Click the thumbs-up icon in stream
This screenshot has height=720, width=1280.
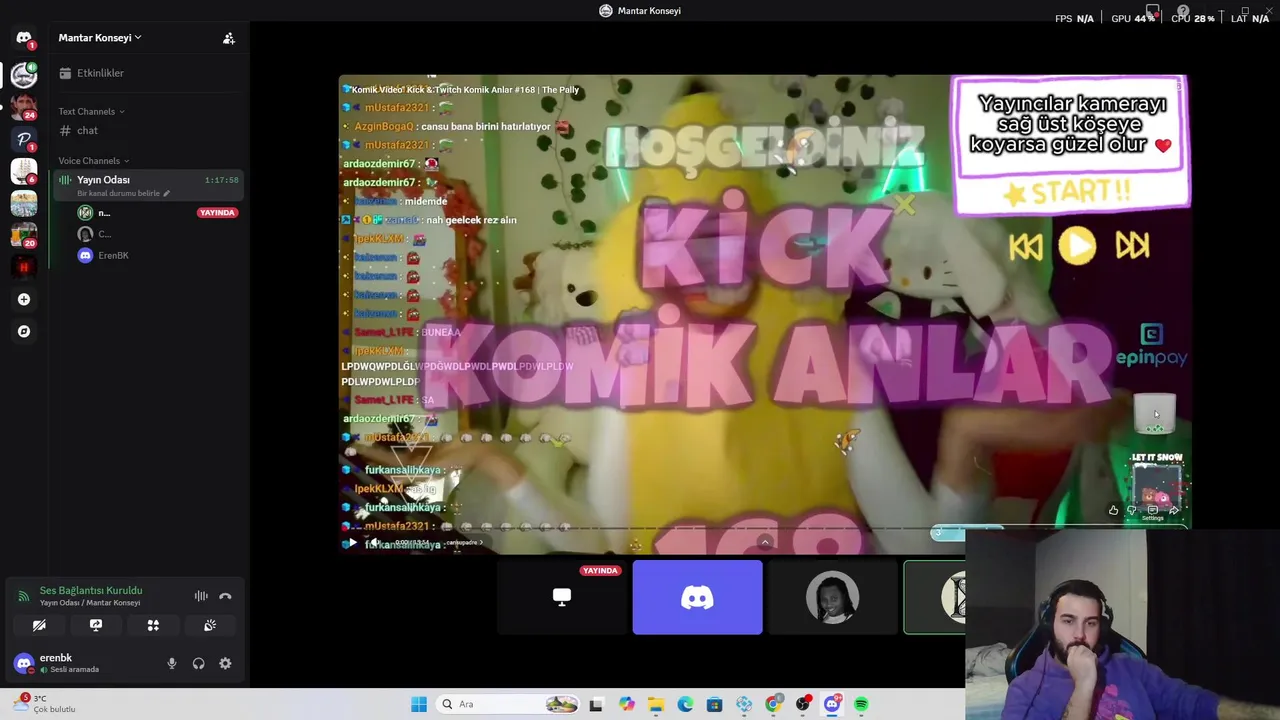pyautogui.click(x=1113, y=510)
